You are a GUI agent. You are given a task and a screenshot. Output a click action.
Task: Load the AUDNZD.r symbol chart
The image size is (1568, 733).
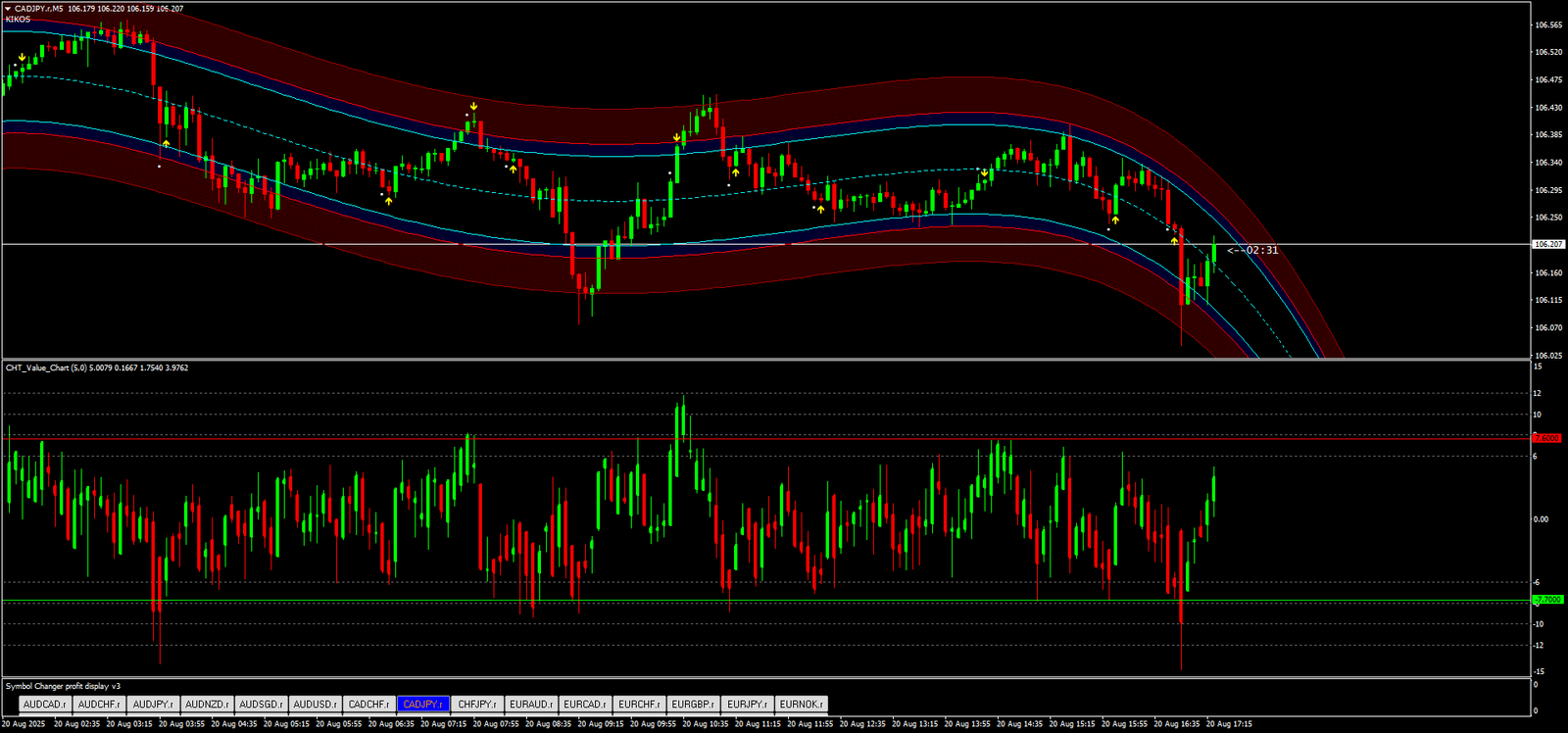[207, 705]
